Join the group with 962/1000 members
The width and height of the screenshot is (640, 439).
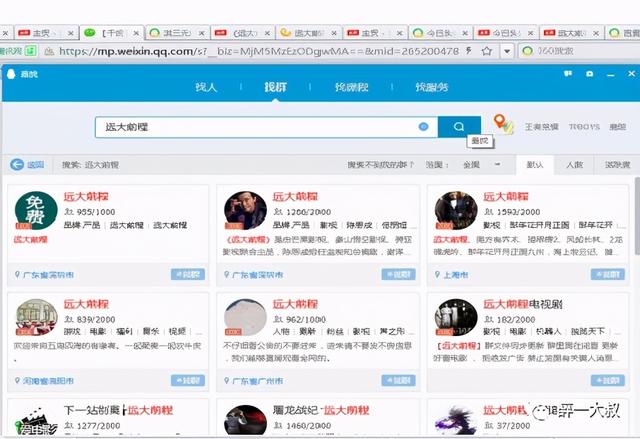pos(398,381)
